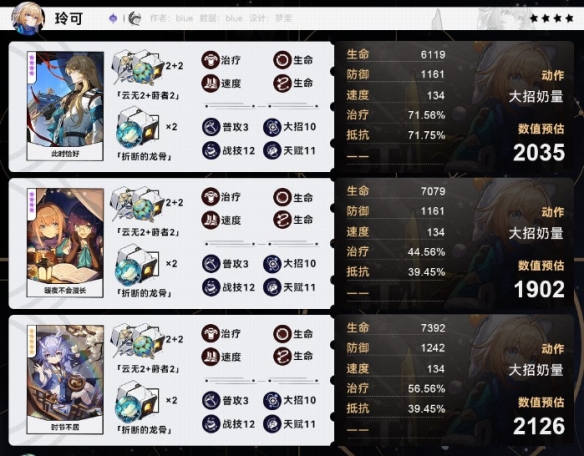
Task: Click the 大招10 ultimate icon in third build
Action: click(272, 400)
